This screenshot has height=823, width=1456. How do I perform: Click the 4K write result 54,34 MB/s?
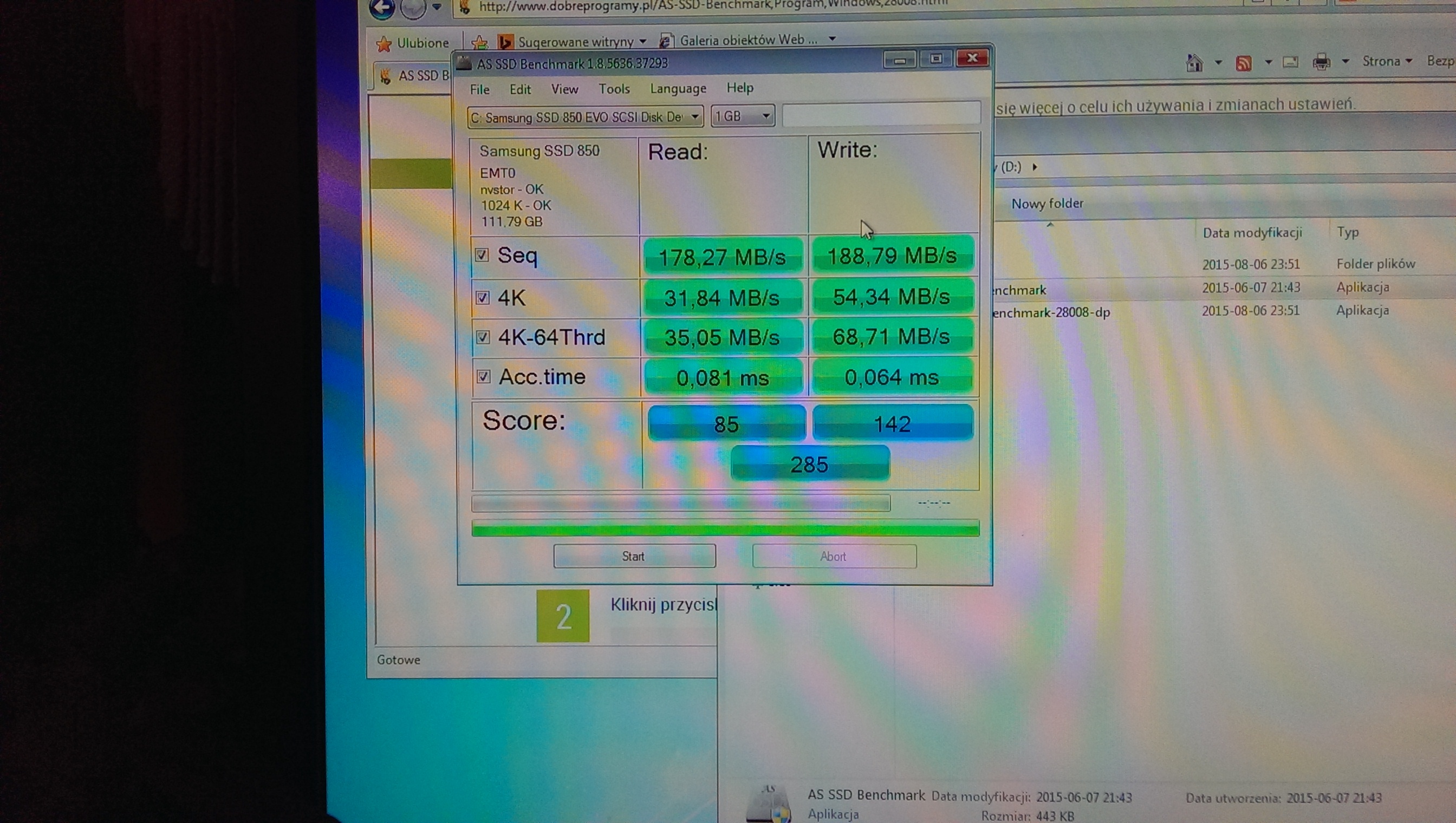[x=892, y=297]
